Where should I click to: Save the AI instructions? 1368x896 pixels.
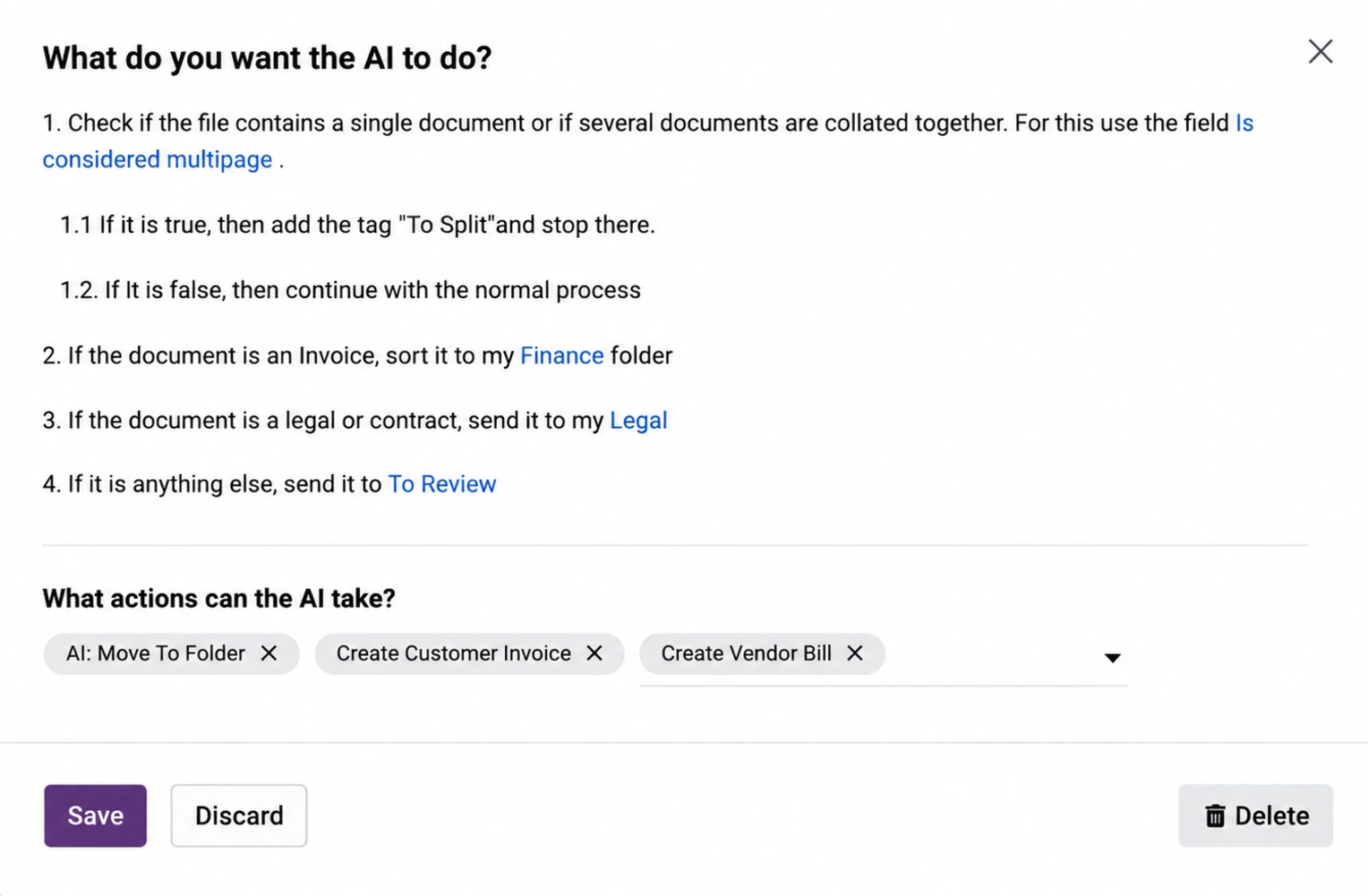click(95, 815)
